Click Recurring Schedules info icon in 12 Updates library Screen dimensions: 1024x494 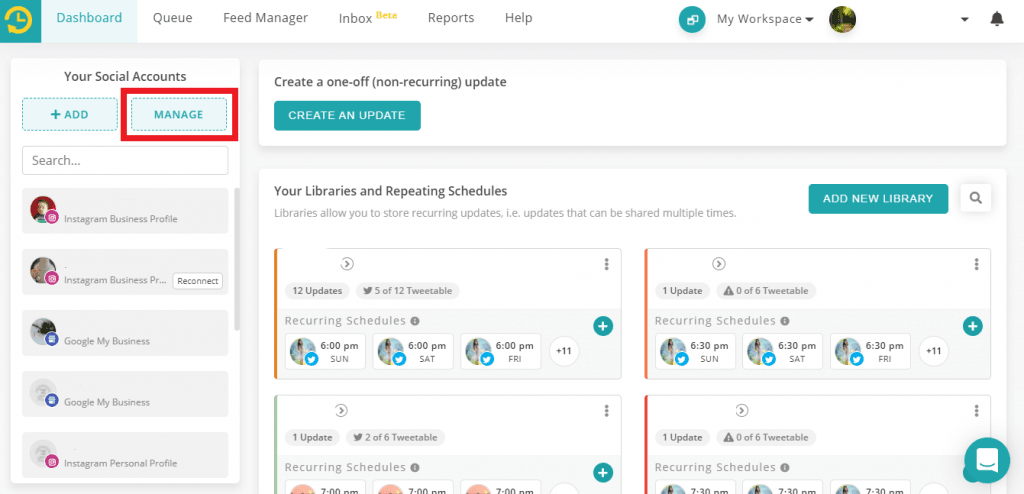(415, 321)
